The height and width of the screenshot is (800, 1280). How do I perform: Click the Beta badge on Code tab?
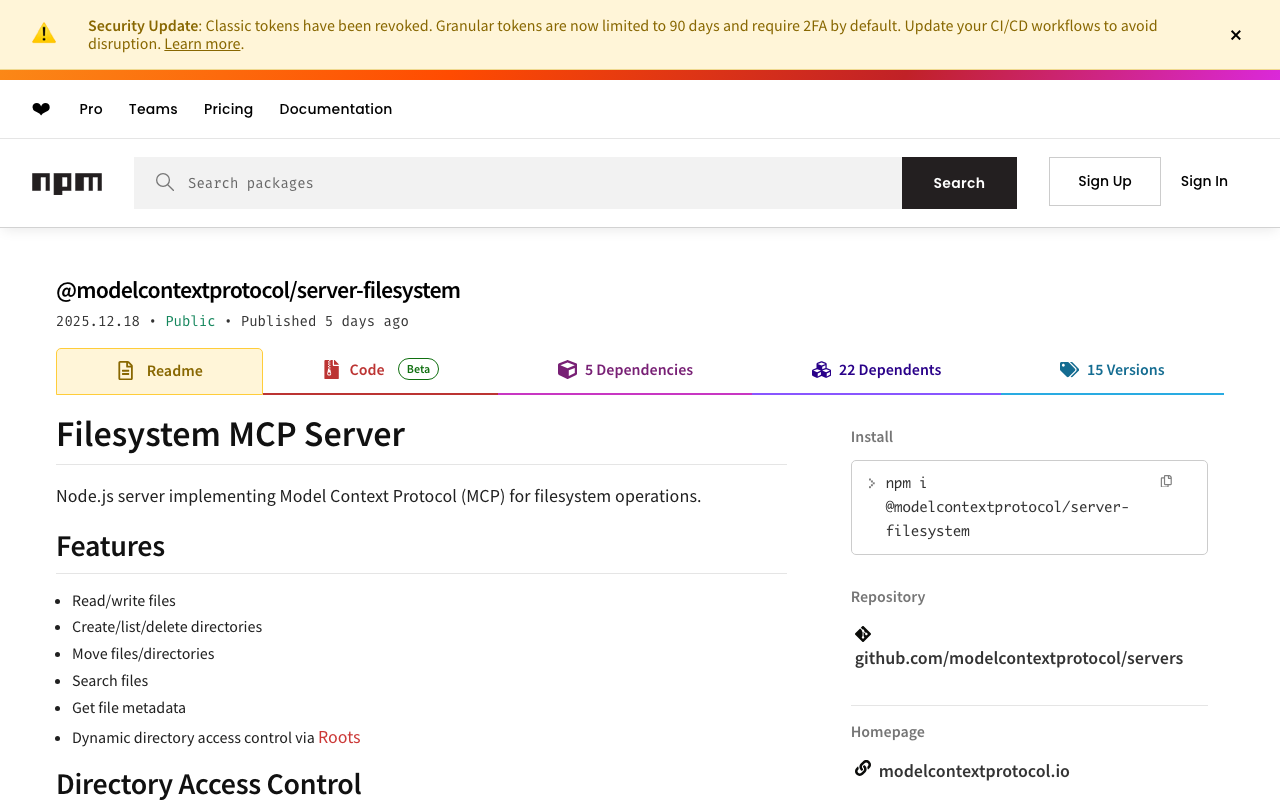point(418,369)
